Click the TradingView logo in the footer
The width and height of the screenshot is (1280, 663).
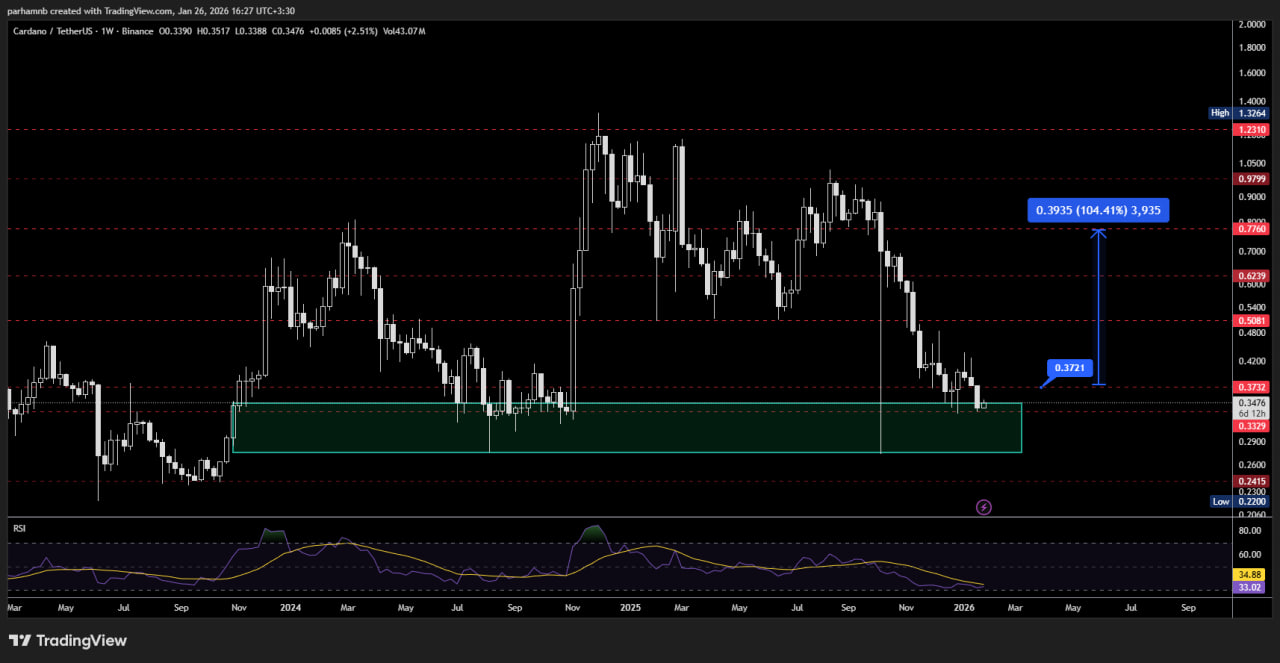pyautogui.click(x=68, y=640)
